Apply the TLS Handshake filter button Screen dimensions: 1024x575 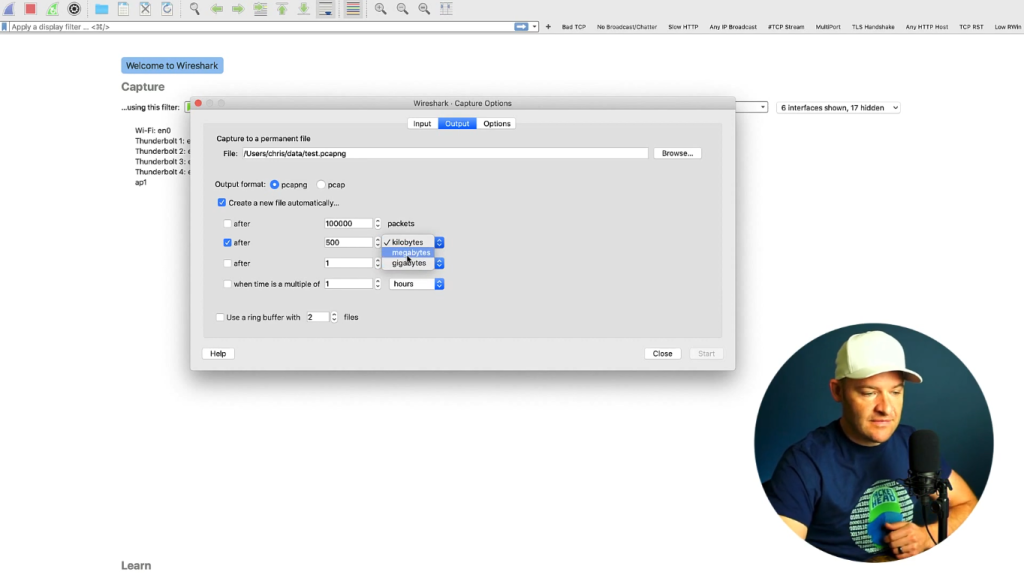click(x=872, y=27)
